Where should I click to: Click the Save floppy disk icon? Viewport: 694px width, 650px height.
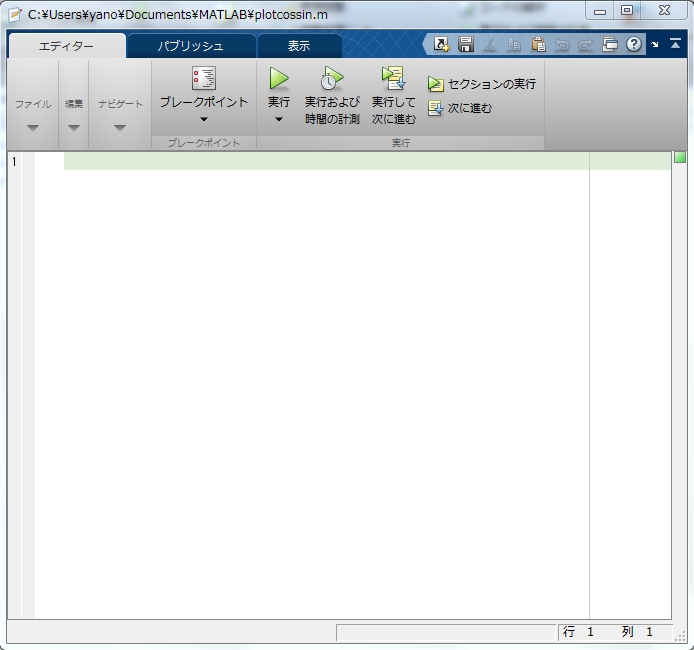[466, 44]
